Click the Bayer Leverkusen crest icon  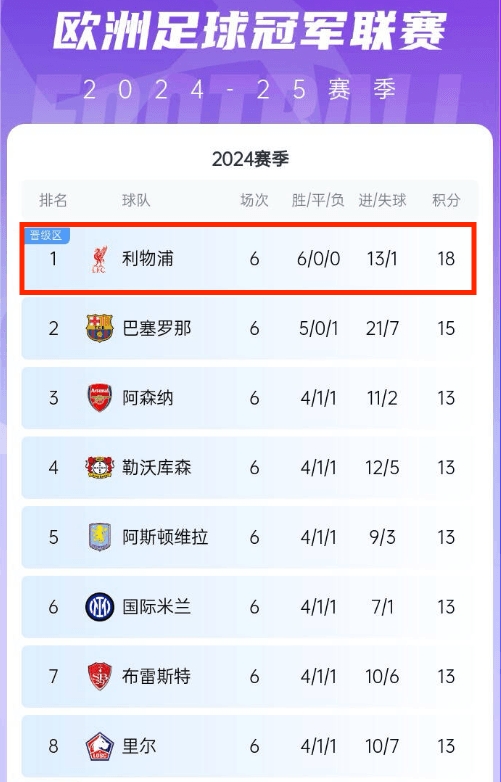pos(99,467)
